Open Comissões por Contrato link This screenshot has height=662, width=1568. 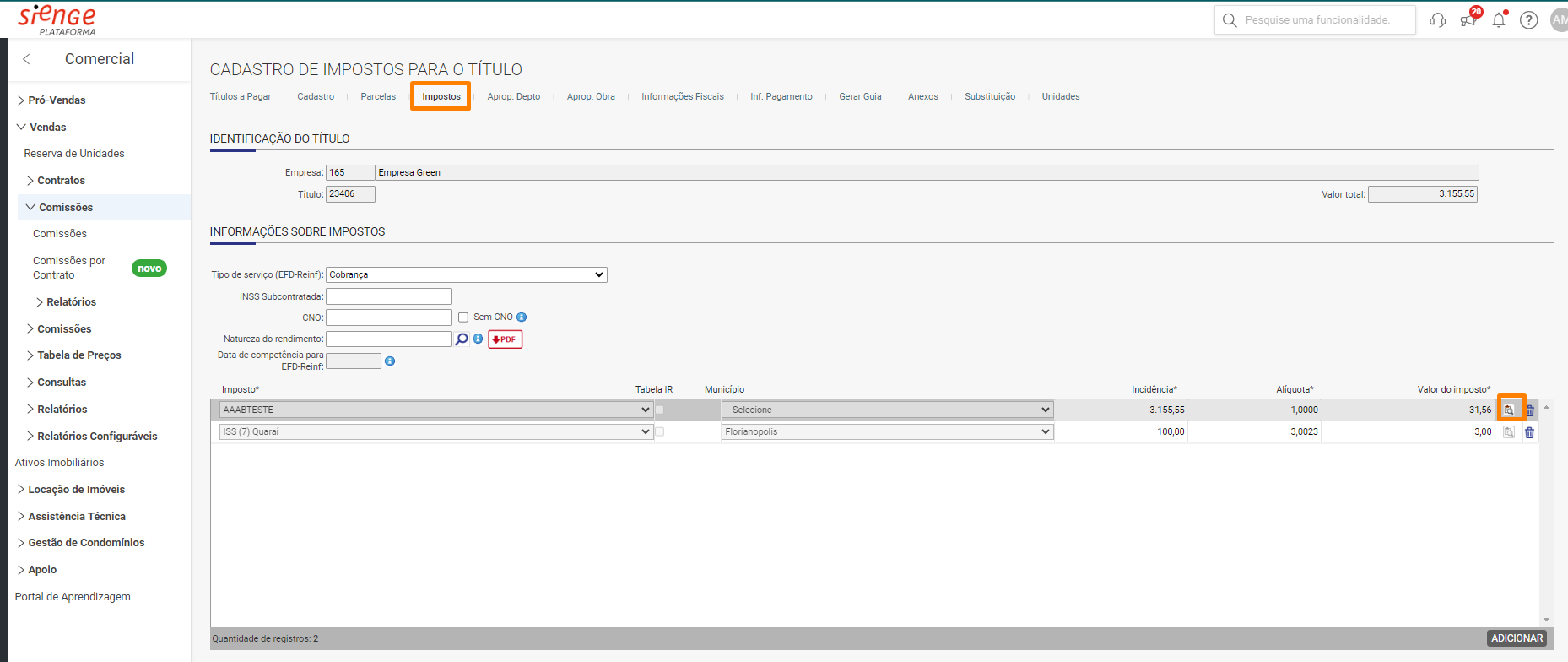point(69,268)
